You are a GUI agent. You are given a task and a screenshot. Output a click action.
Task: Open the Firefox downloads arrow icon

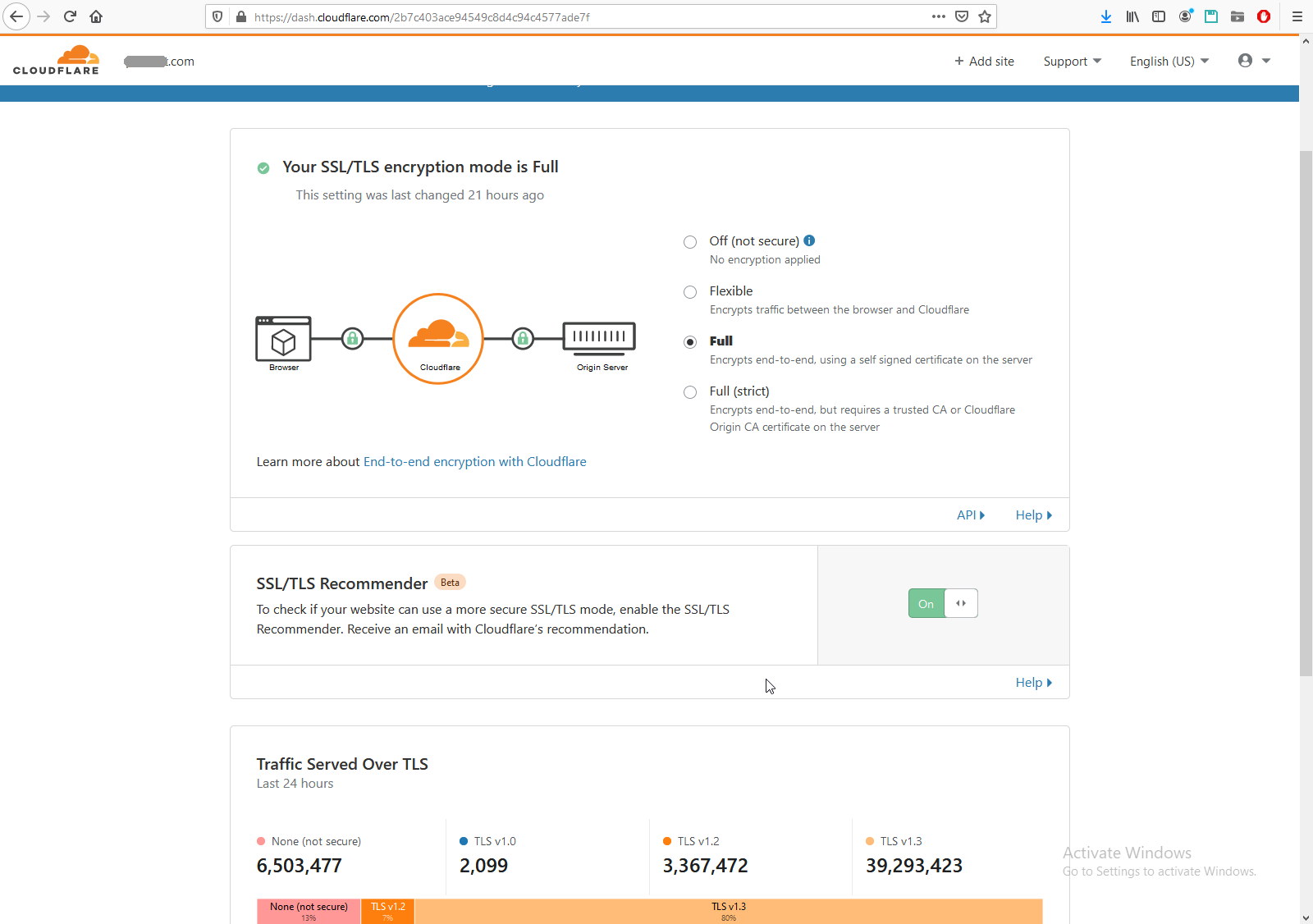point(1106,16)
